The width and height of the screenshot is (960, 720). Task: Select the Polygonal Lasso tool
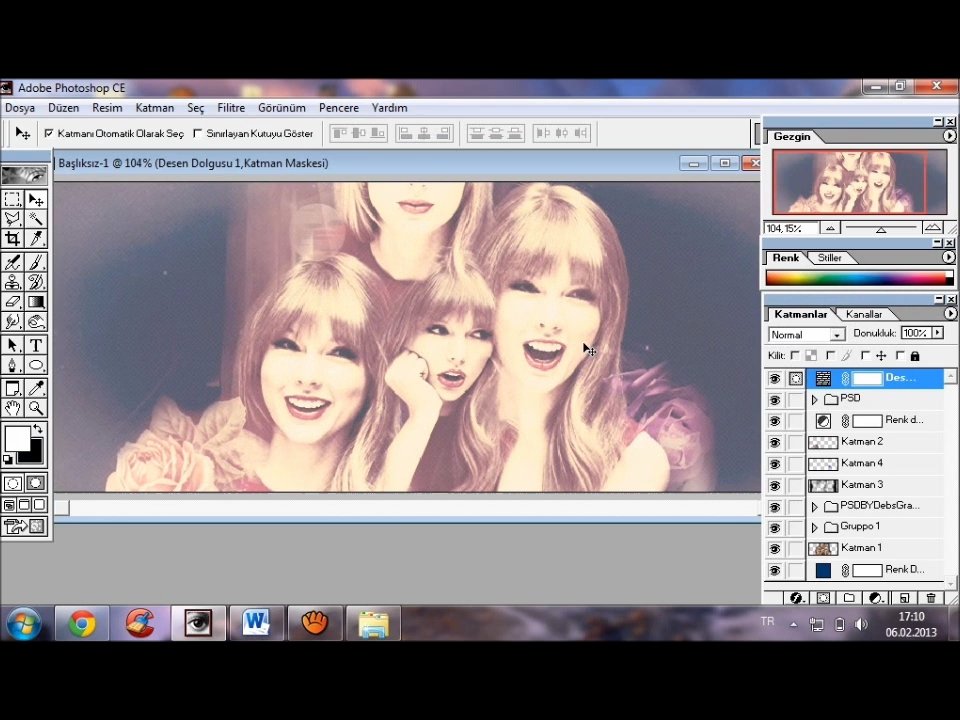click(x=12, y=219)
